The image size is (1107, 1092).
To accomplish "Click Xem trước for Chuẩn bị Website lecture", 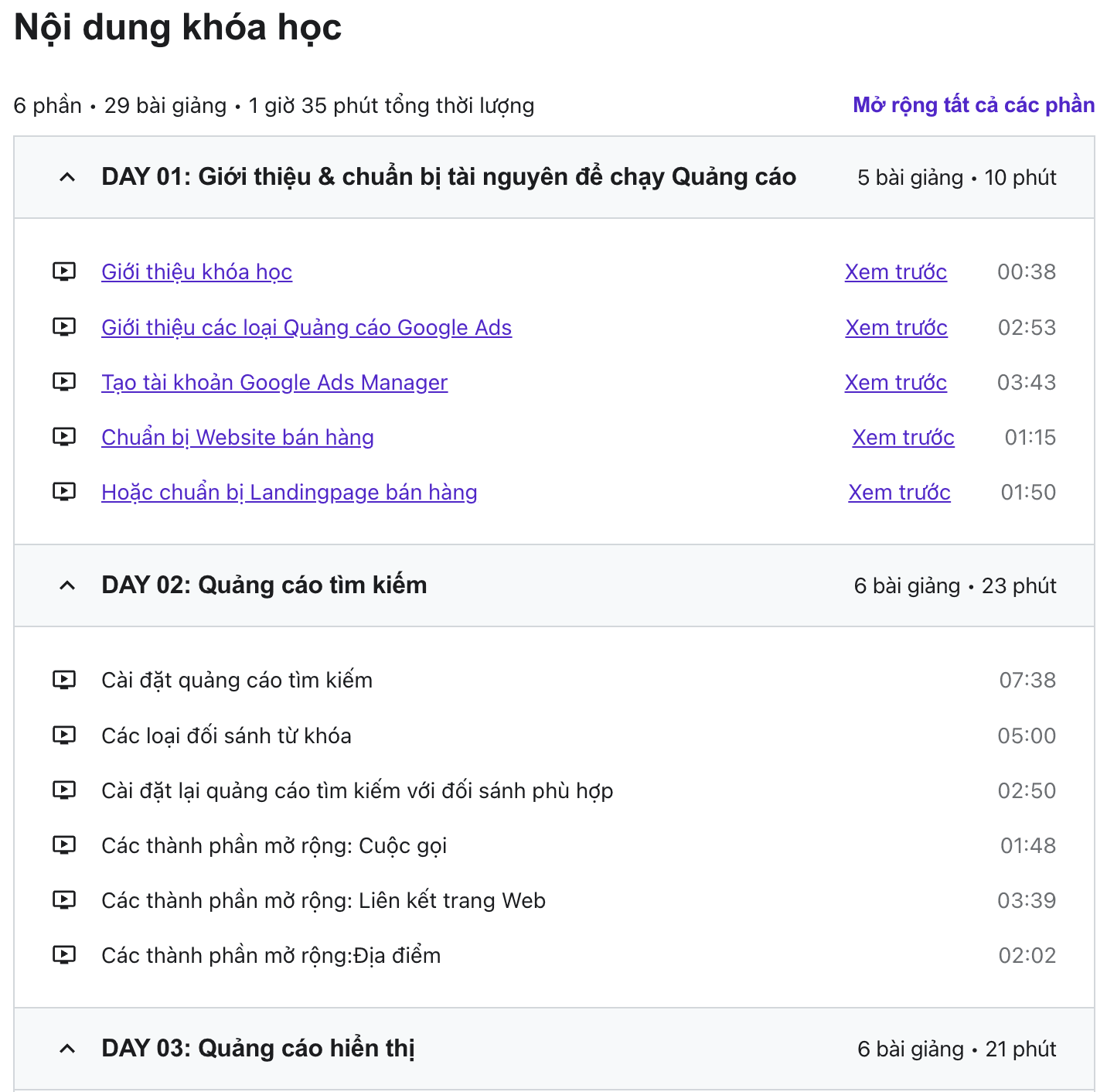I will [904, 438].
